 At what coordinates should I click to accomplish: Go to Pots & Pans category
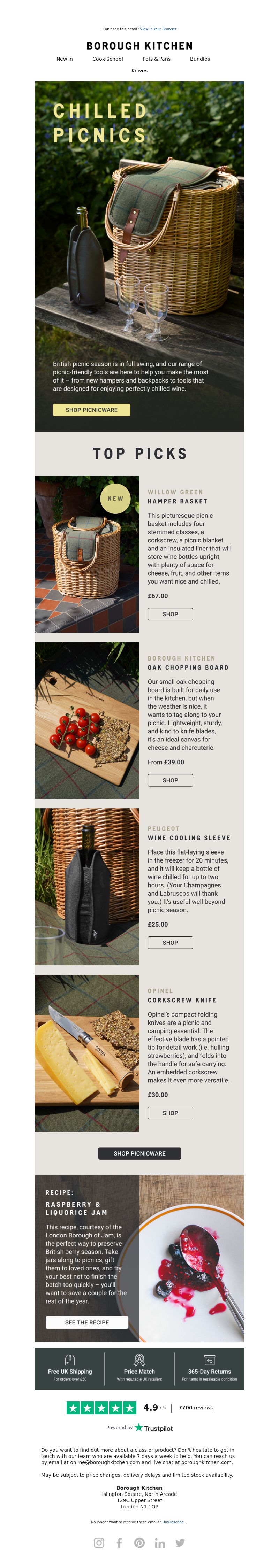coord(157,59)
